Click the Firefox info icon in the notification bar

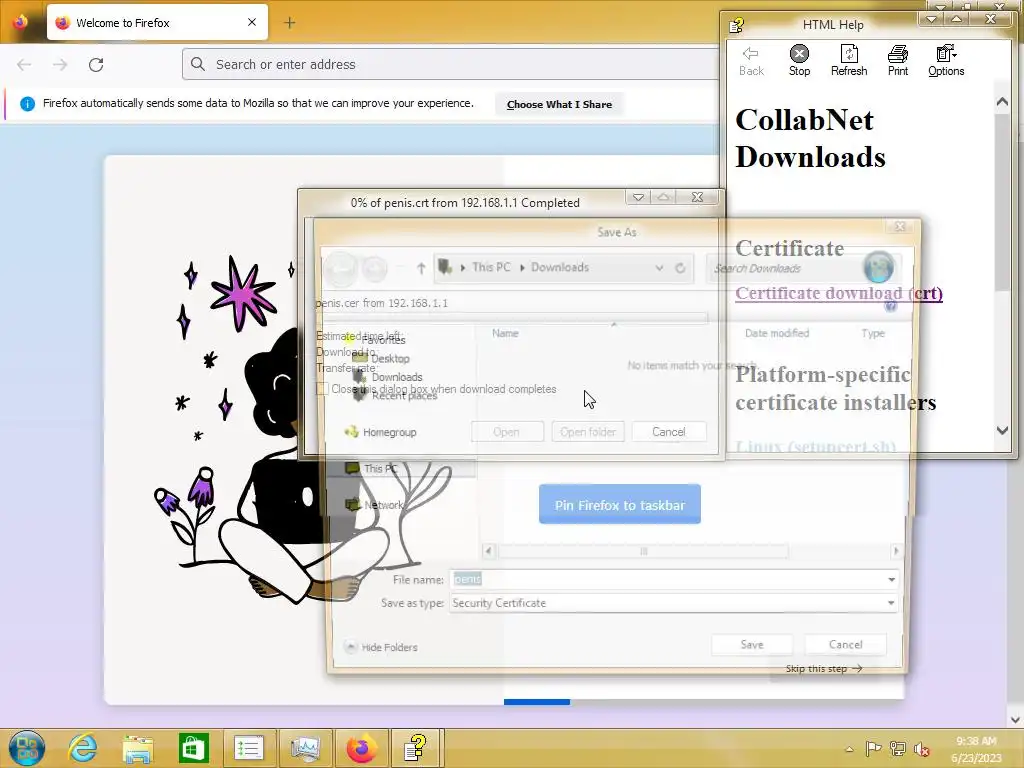point(27,104)
